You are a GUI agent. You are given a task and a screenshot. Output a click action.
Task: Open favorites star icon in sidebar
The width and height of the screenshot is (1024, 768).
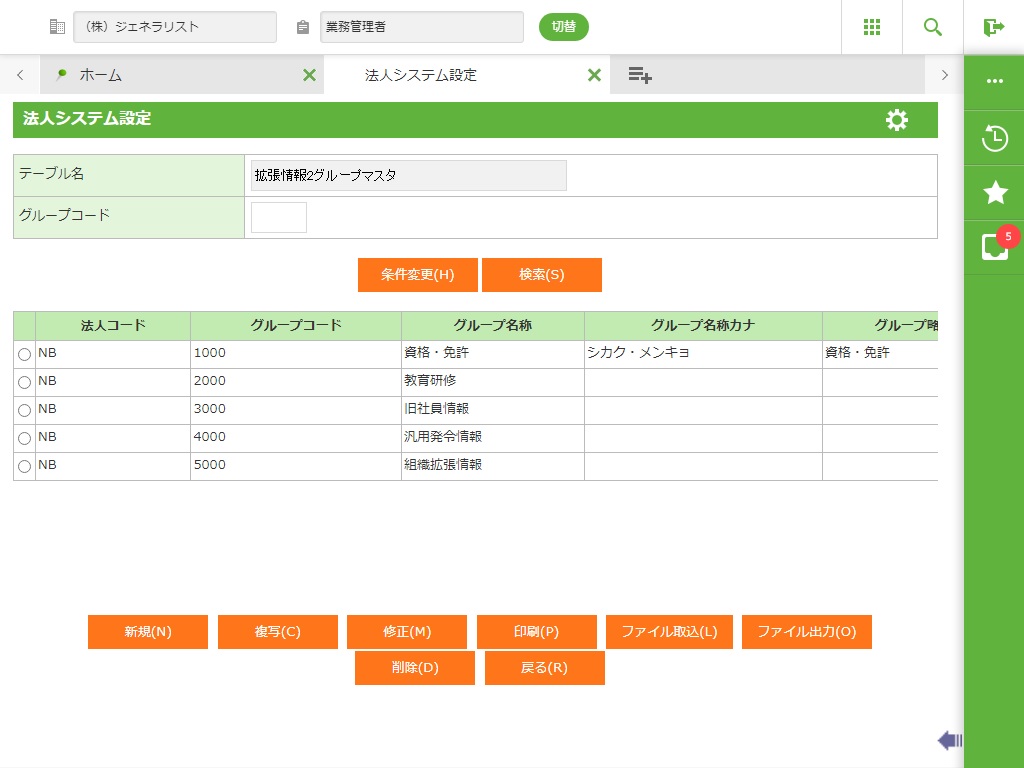pyautogui.click(x=995, y=193)
